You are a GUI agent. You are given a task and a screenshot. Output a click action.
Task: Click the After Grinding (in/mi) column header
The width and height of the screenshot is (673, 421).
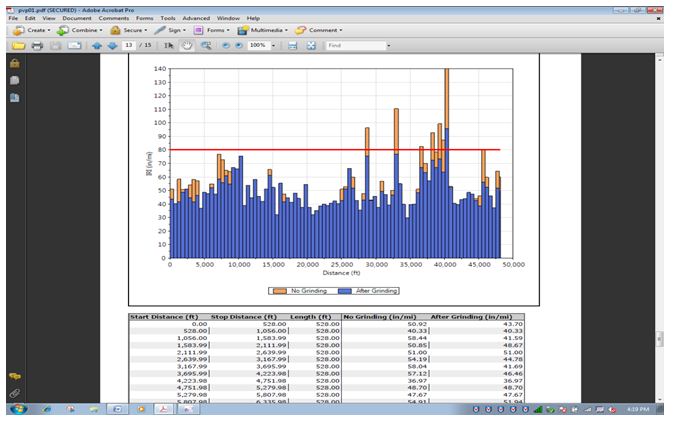471,317
